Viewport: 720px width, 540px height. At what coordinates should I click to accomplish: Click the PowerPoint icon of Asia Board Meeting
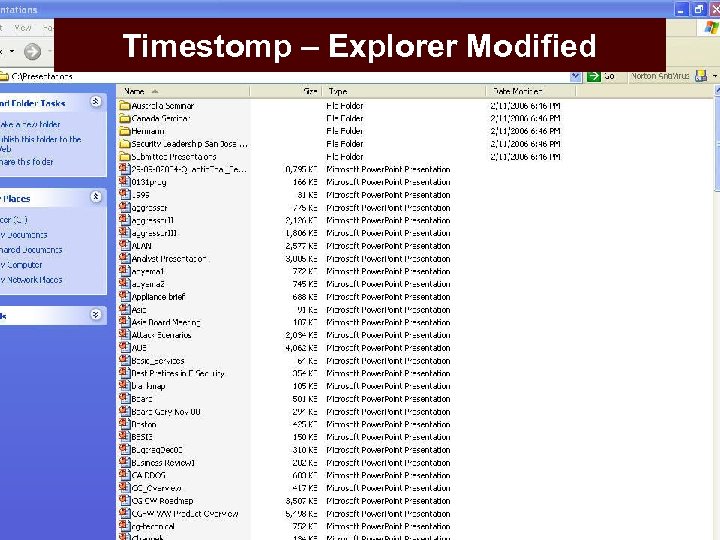[x=124, y=322]
